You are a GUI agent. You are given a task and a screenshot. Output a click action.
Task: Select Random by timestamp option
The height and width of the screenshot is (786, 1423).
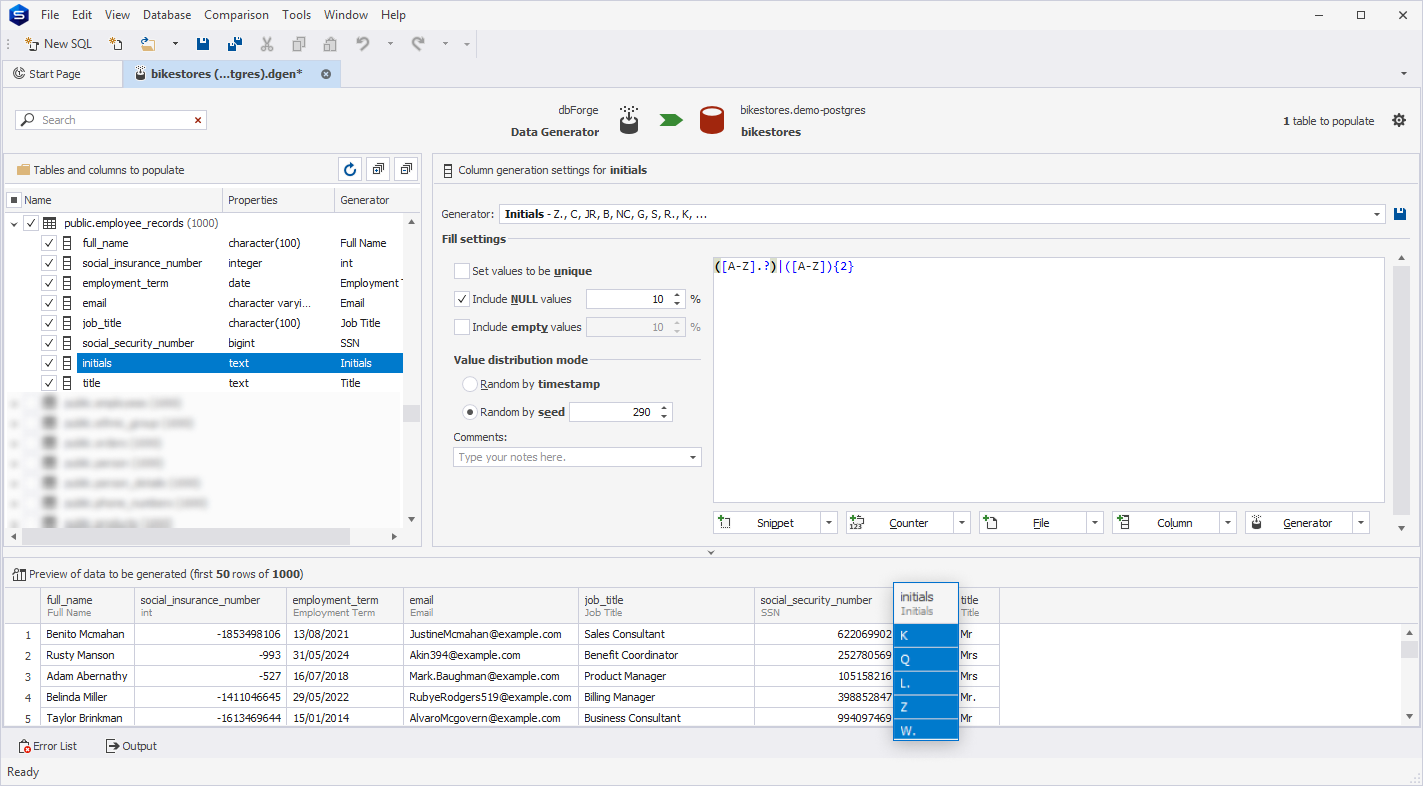[x=469, y=384]
